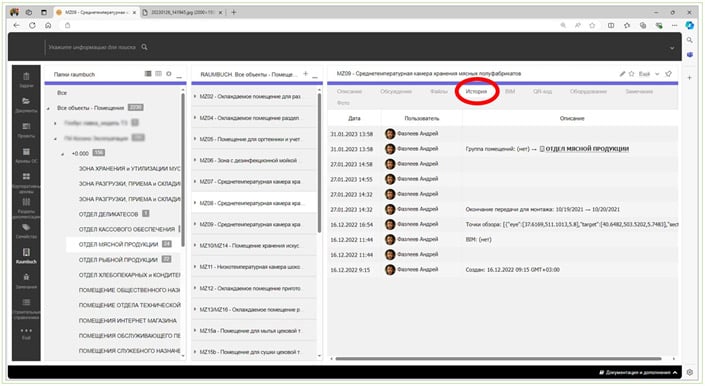Click the user avatar in the 27.01.2023 14:58 row
Image resolution: width=705 pixels, height=386 pixels.
[390, 164]
